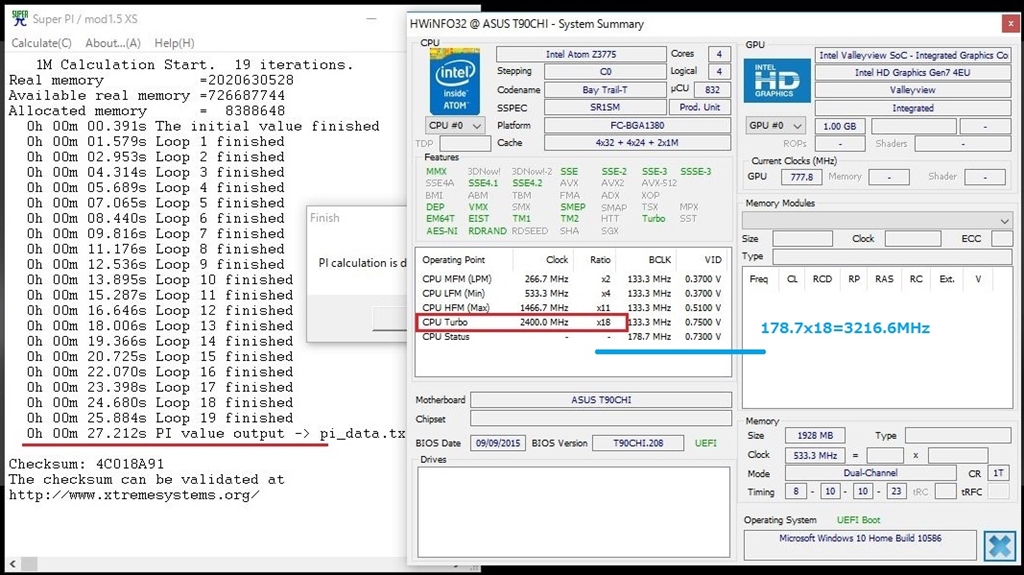The height and width of the screenshot is (575, 1024).
Task: Click the memory size field 1928 MB
Action: 814,435
